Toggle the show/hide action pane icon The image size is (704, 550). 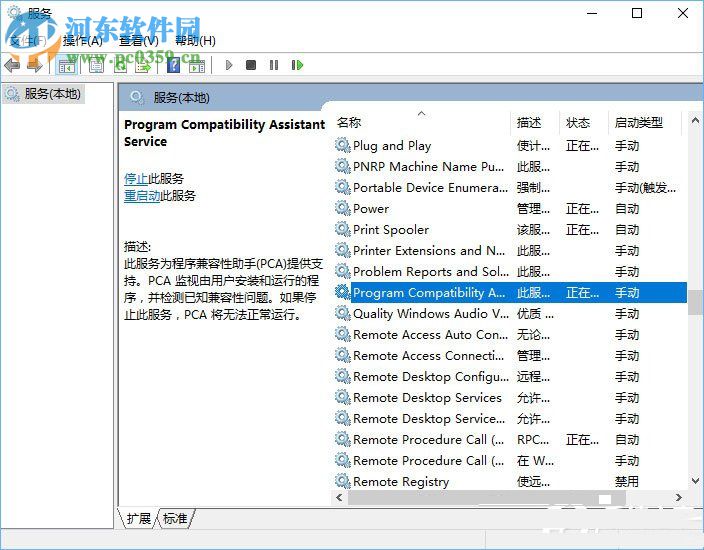pos(197,66)
